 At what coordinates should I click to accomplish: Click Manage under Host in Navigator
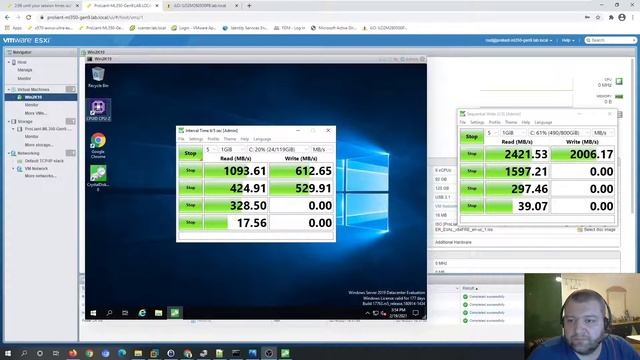tap(24, 70)
